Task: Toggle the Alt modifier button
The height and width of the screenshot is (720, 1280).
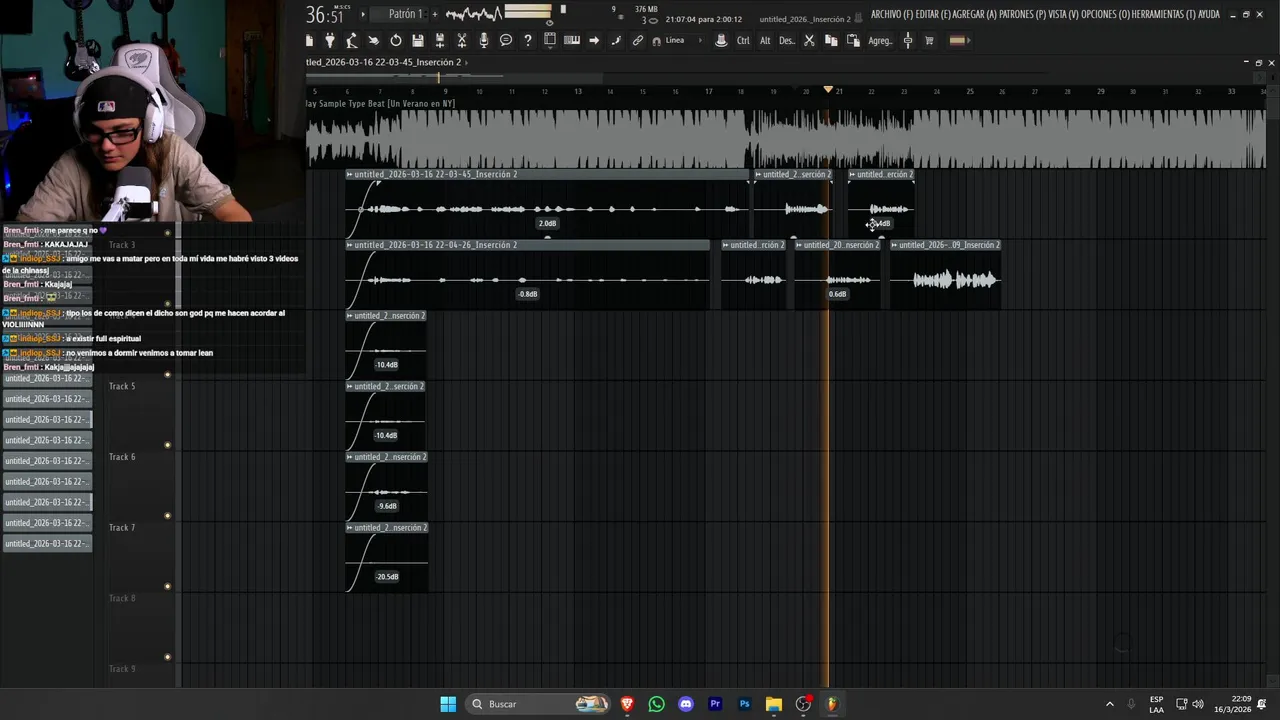Action: 765,41
